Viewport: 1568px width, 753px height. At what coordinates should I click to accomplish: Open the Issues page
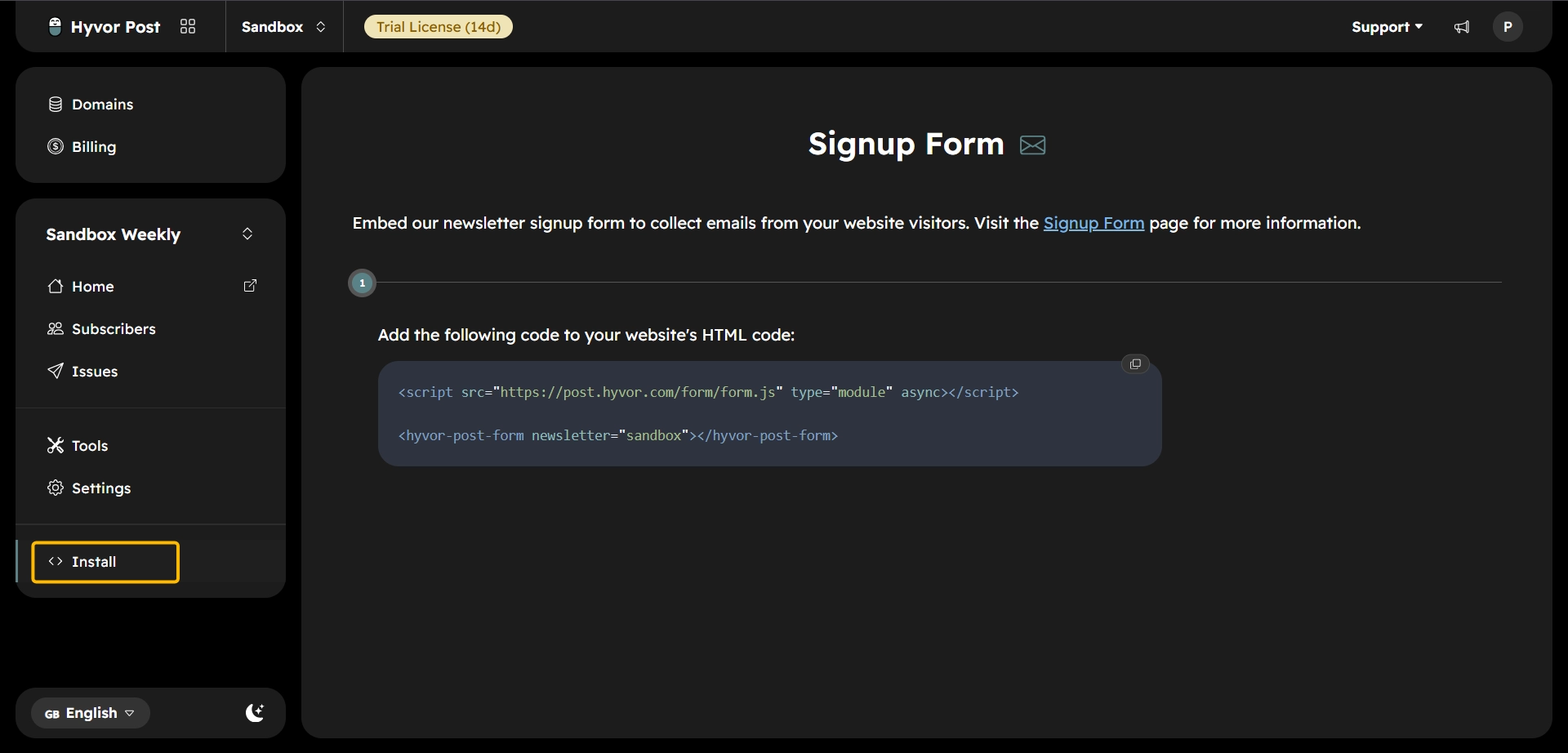pyautogui.click(x=150, y=372)
